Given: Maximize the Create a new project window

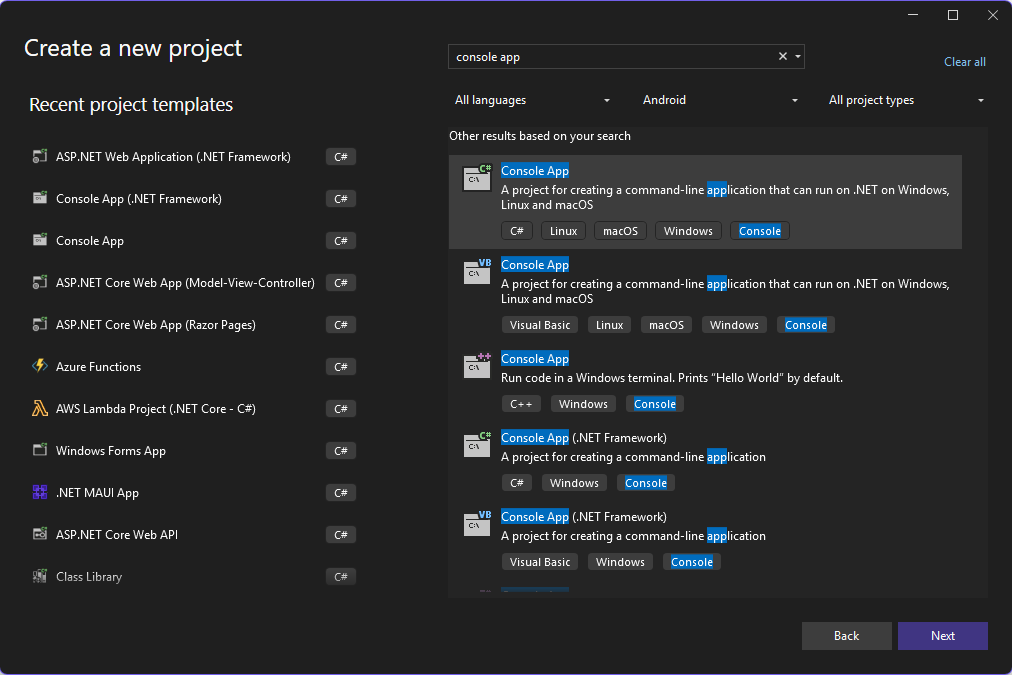Looking at the screenshot, I should [x=953, y=15].
